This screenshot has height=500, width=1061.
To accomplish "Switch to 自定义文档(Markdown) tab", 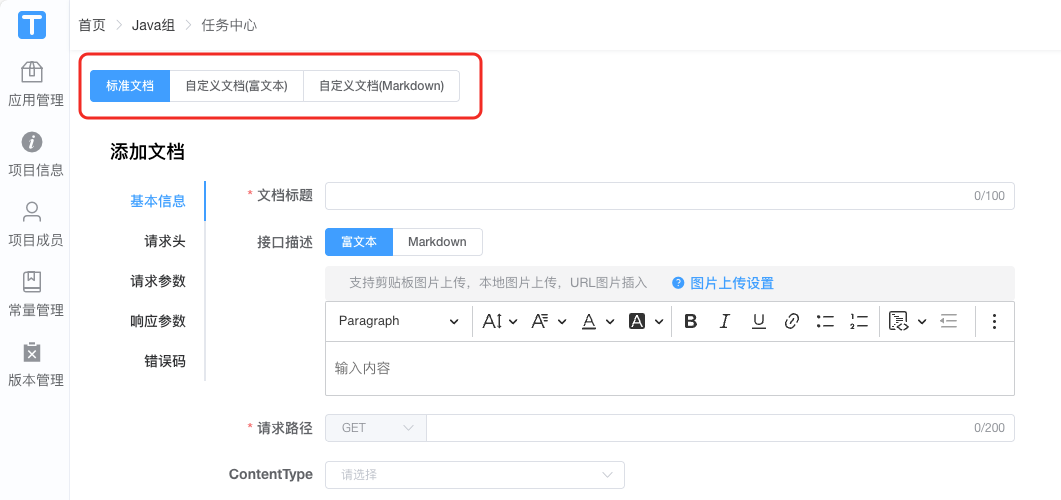I will (381, 86).
